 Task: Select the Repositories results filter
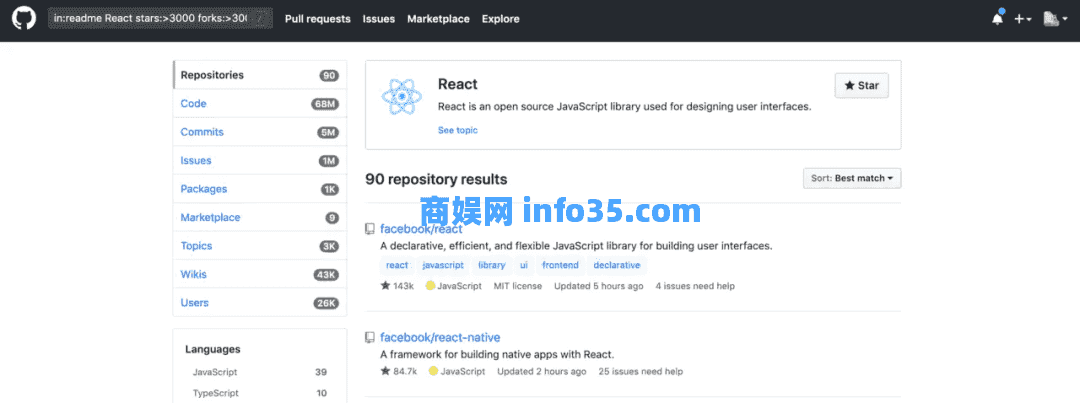click(x=260, y=75)
